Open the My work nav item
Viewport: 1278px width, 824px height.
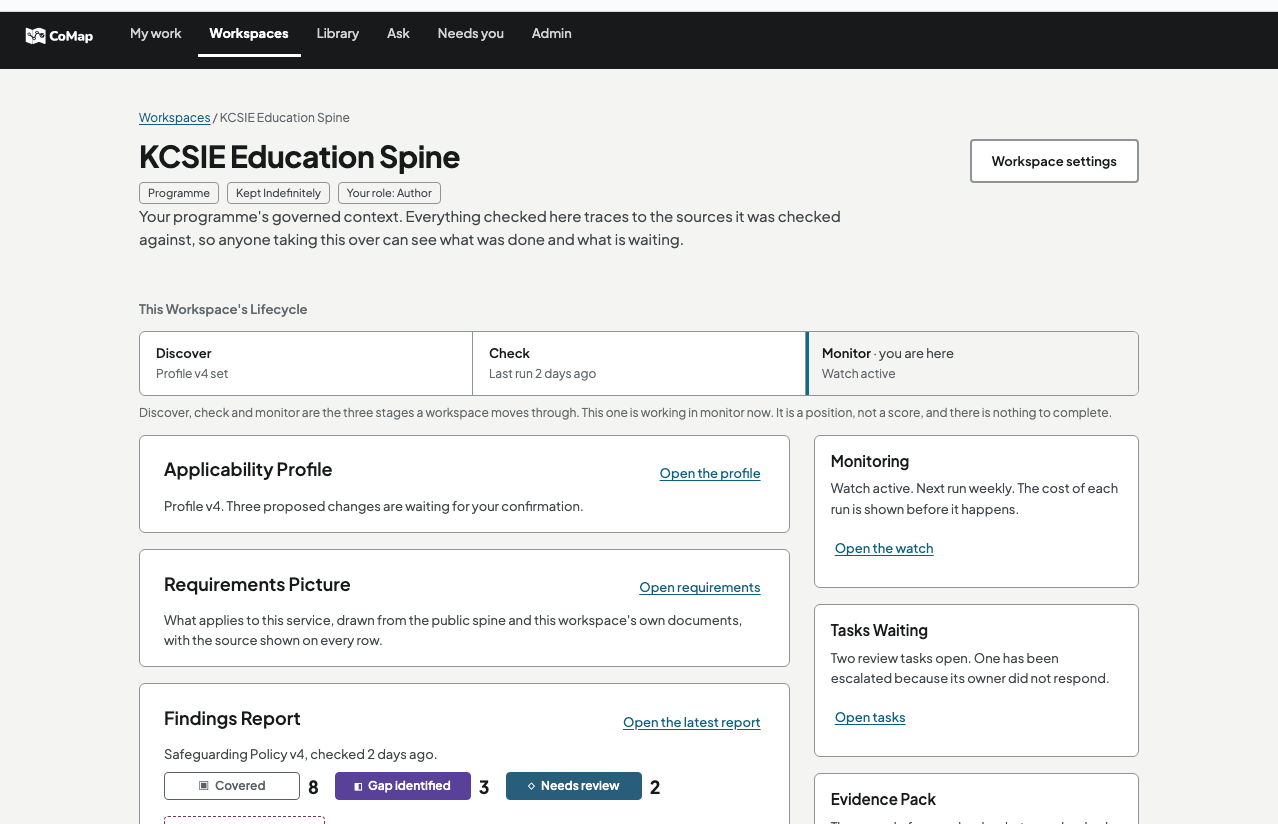point(156,34)
